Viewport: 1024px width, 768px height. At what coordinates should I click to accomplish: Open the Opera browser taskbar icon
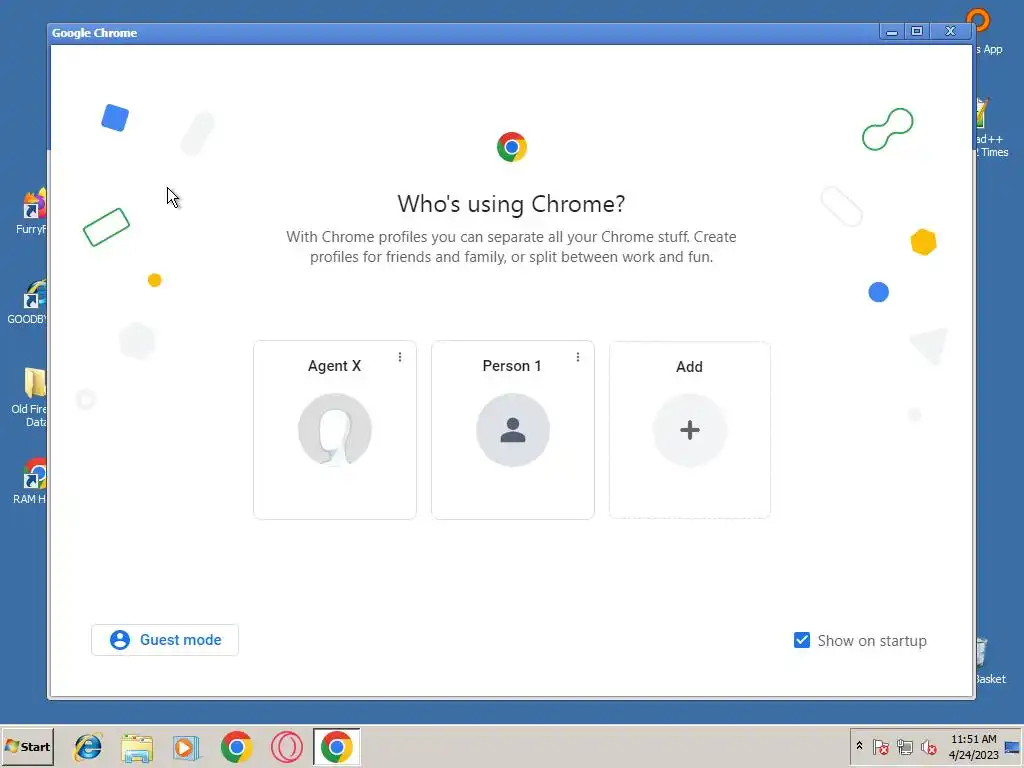tap(287, 747)
